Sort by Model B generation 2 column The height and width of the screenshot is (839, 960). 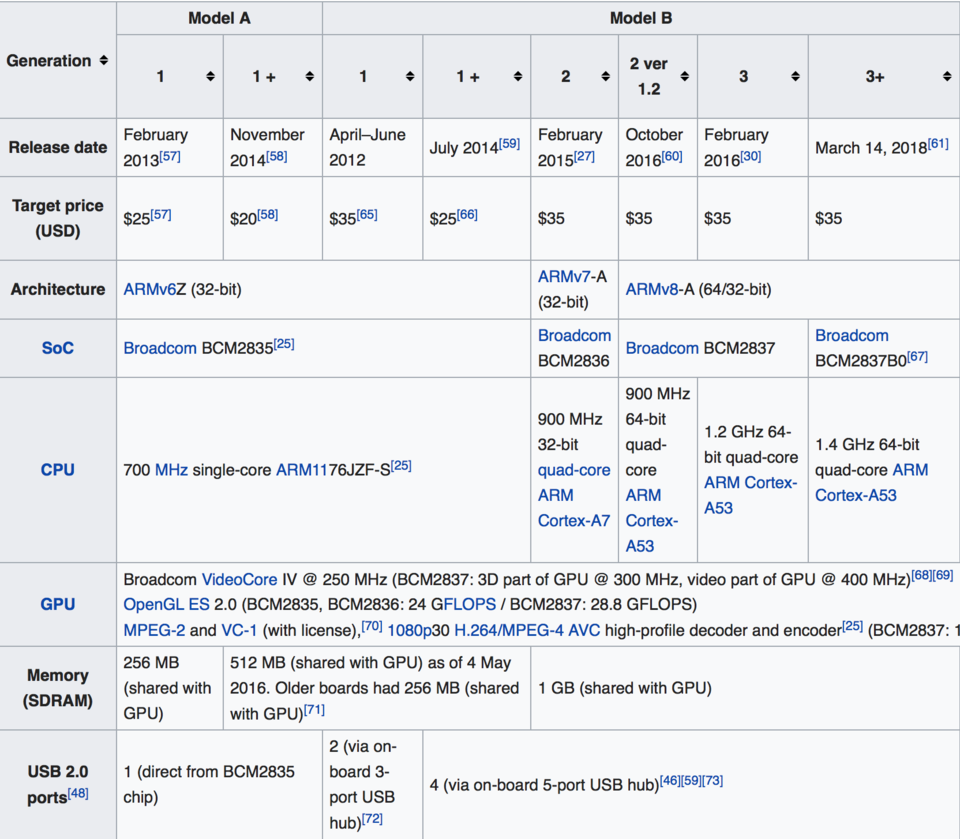[605, 76]
